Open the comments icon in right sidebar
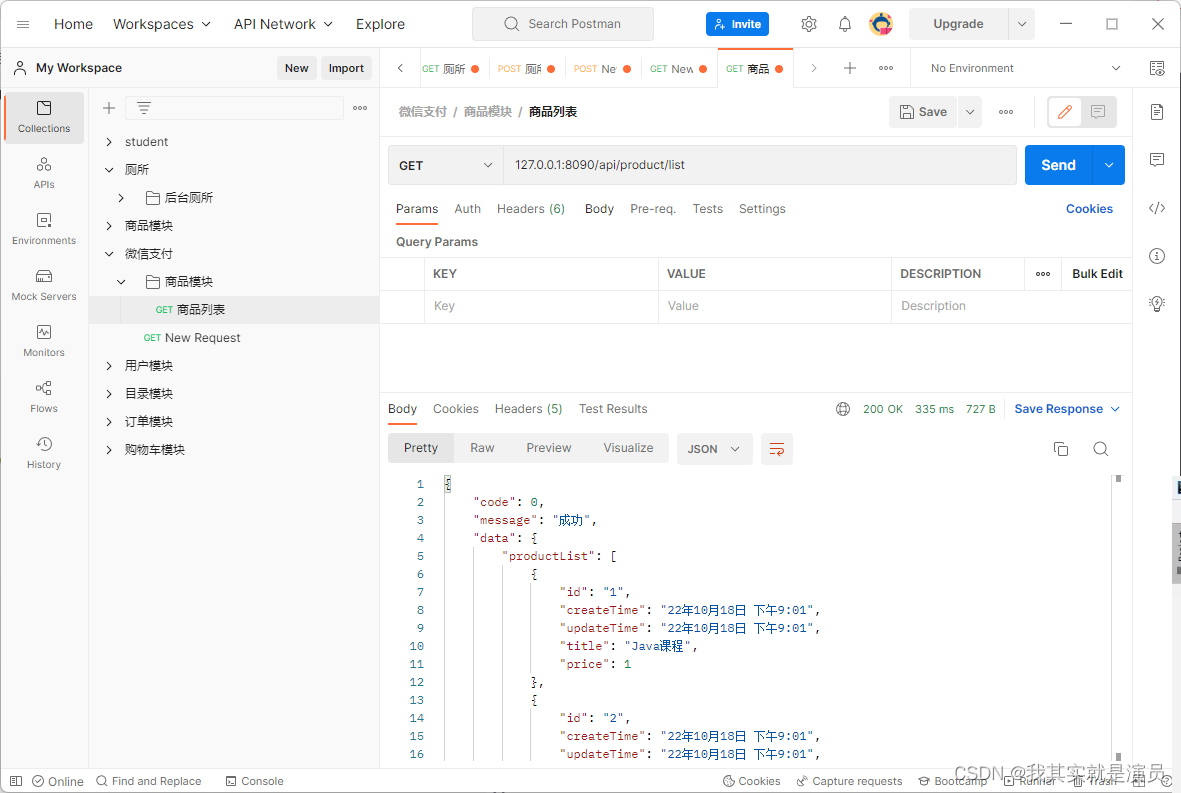The image size is (1181, 793). (1157, 160)
